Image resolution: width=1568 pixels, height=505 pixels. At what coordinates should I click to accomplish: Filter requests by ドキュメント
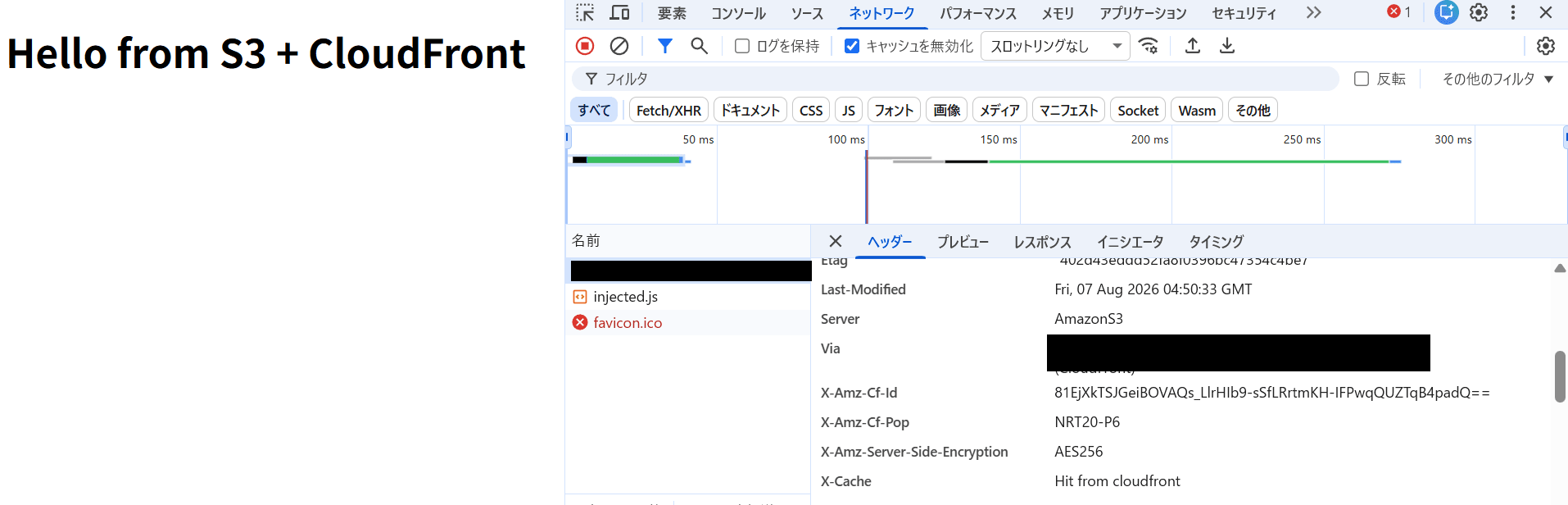coord(750,110)
